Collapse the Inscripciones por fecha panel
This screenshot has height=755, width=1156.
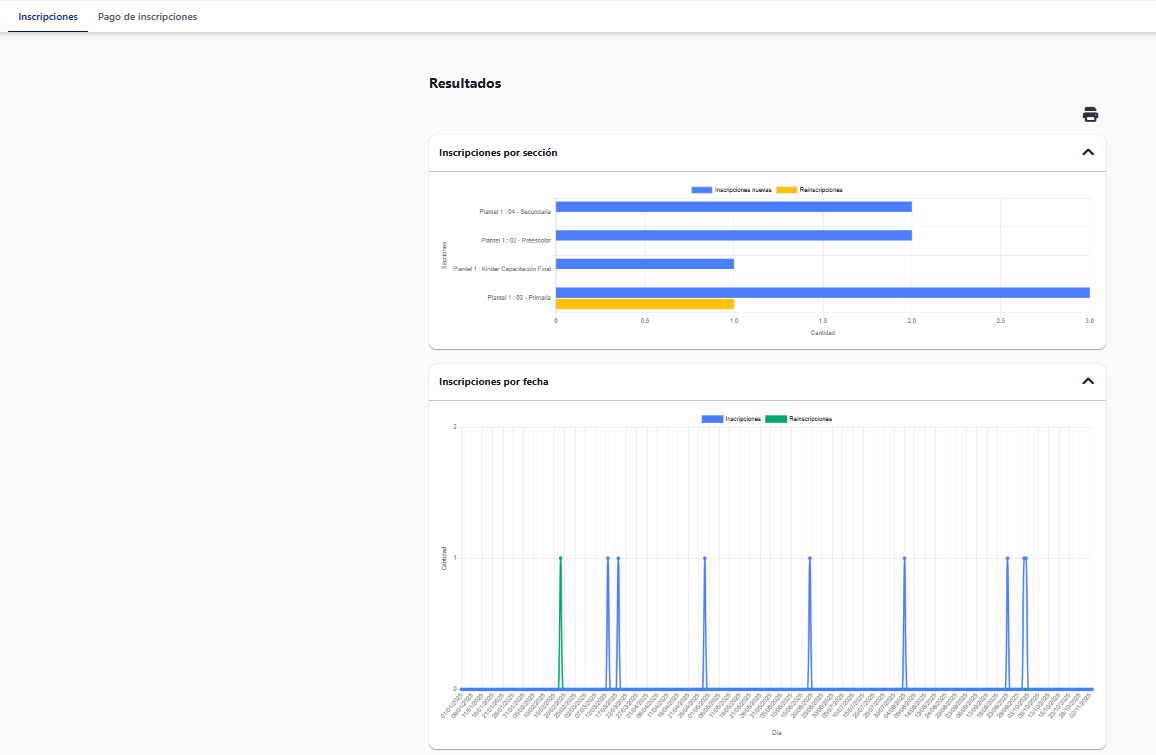[1088, 381]
